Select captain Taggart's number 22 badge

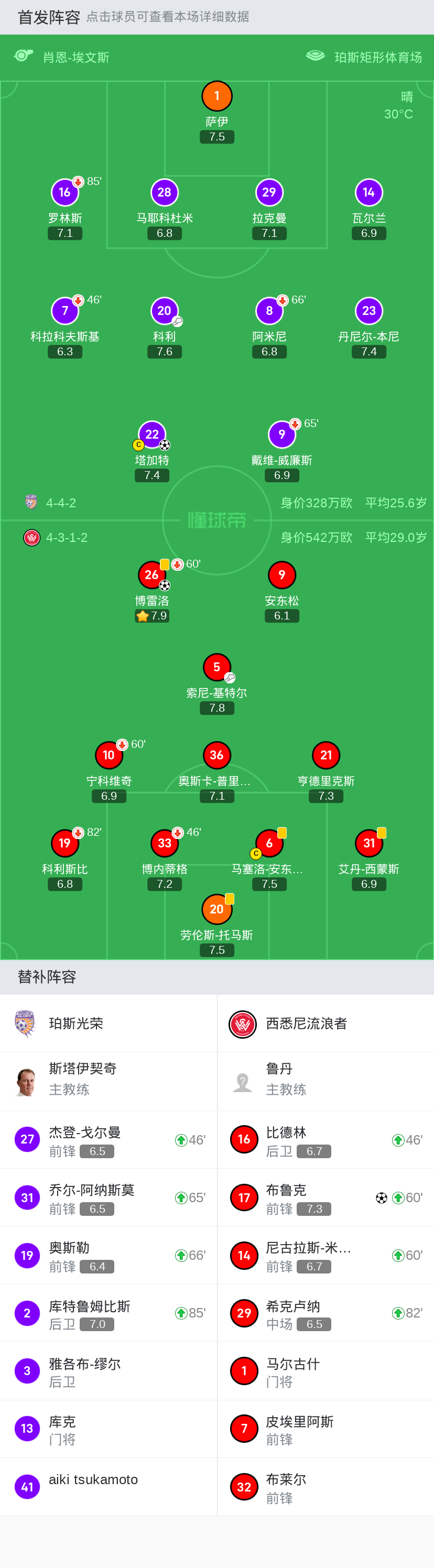point(151,434)
